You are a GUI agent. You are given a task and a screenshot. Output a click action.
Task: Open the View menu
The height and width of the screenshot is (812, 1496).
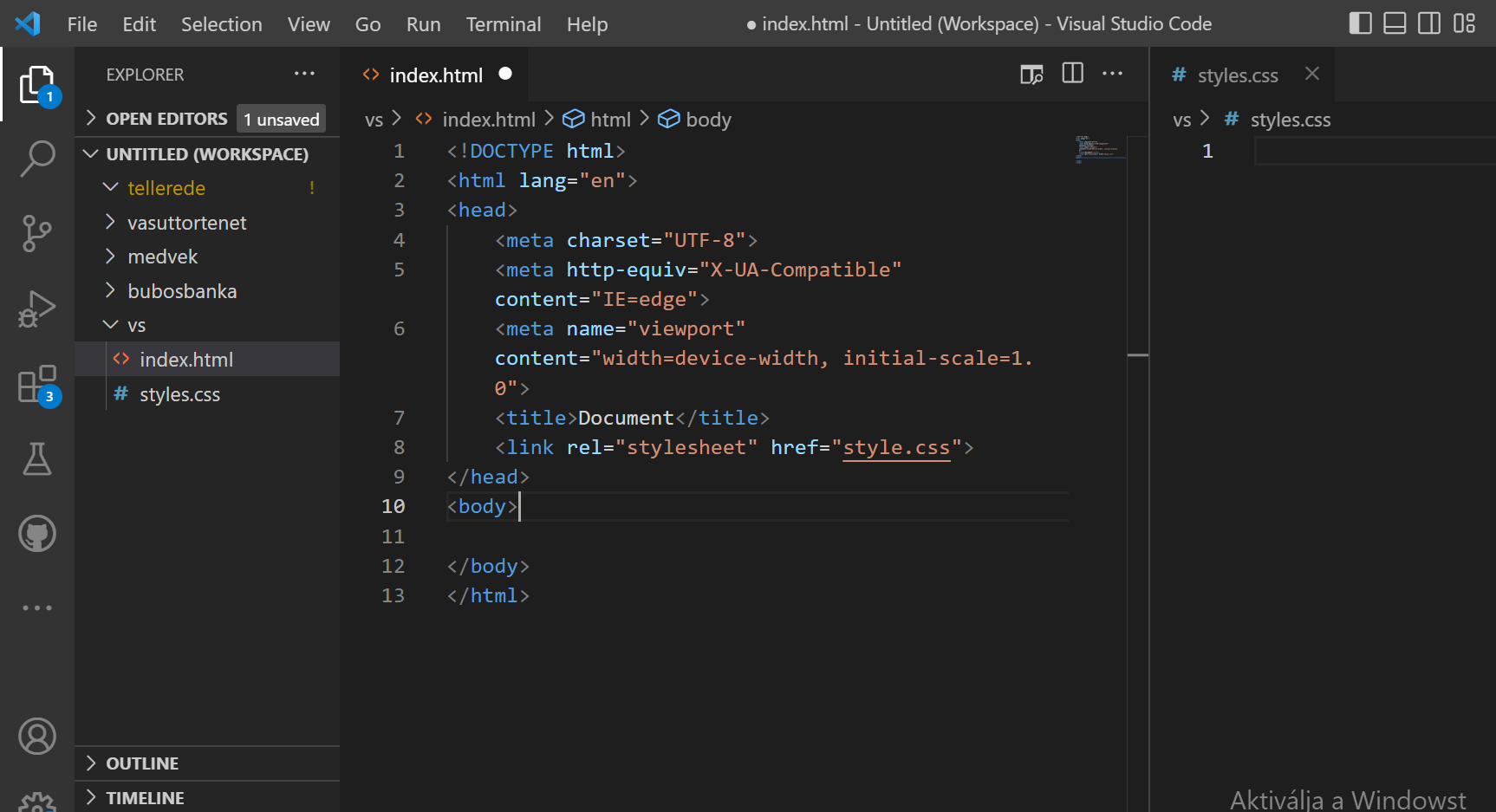pos(309,24)
